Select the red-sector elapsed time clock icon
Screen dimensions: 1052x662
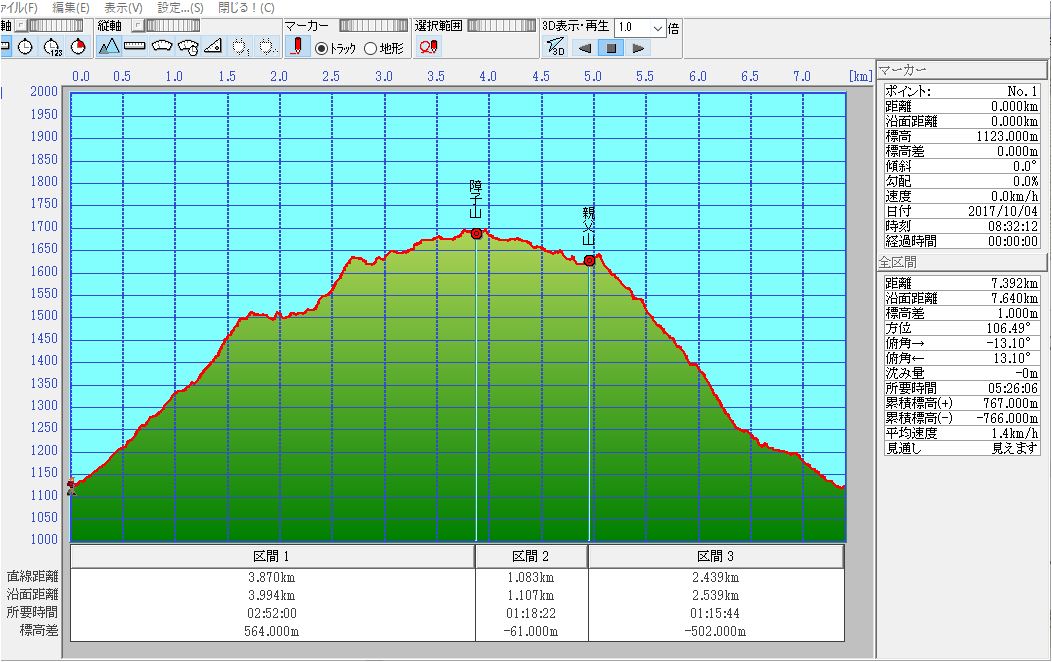tap(78, 47)
